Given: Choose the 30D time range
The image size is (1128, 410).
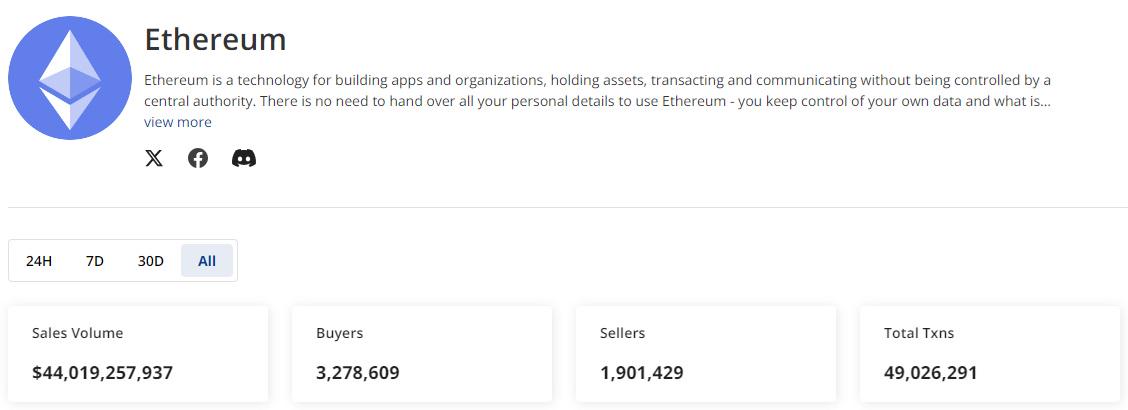Looking at the screenshot, I should 151,261.
